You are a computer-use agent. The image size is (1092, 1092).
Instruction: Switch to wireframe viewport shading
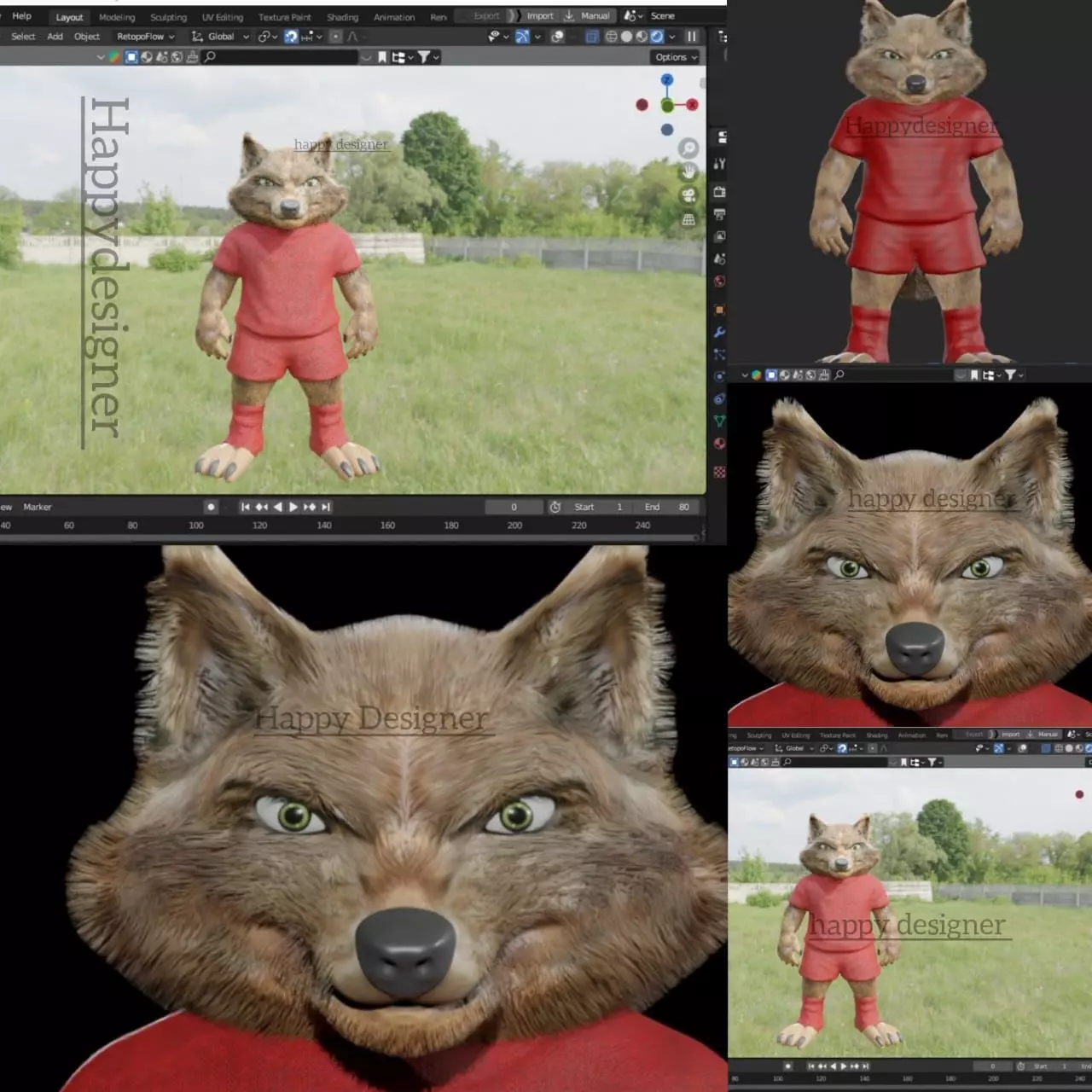(x=611, y=37)
